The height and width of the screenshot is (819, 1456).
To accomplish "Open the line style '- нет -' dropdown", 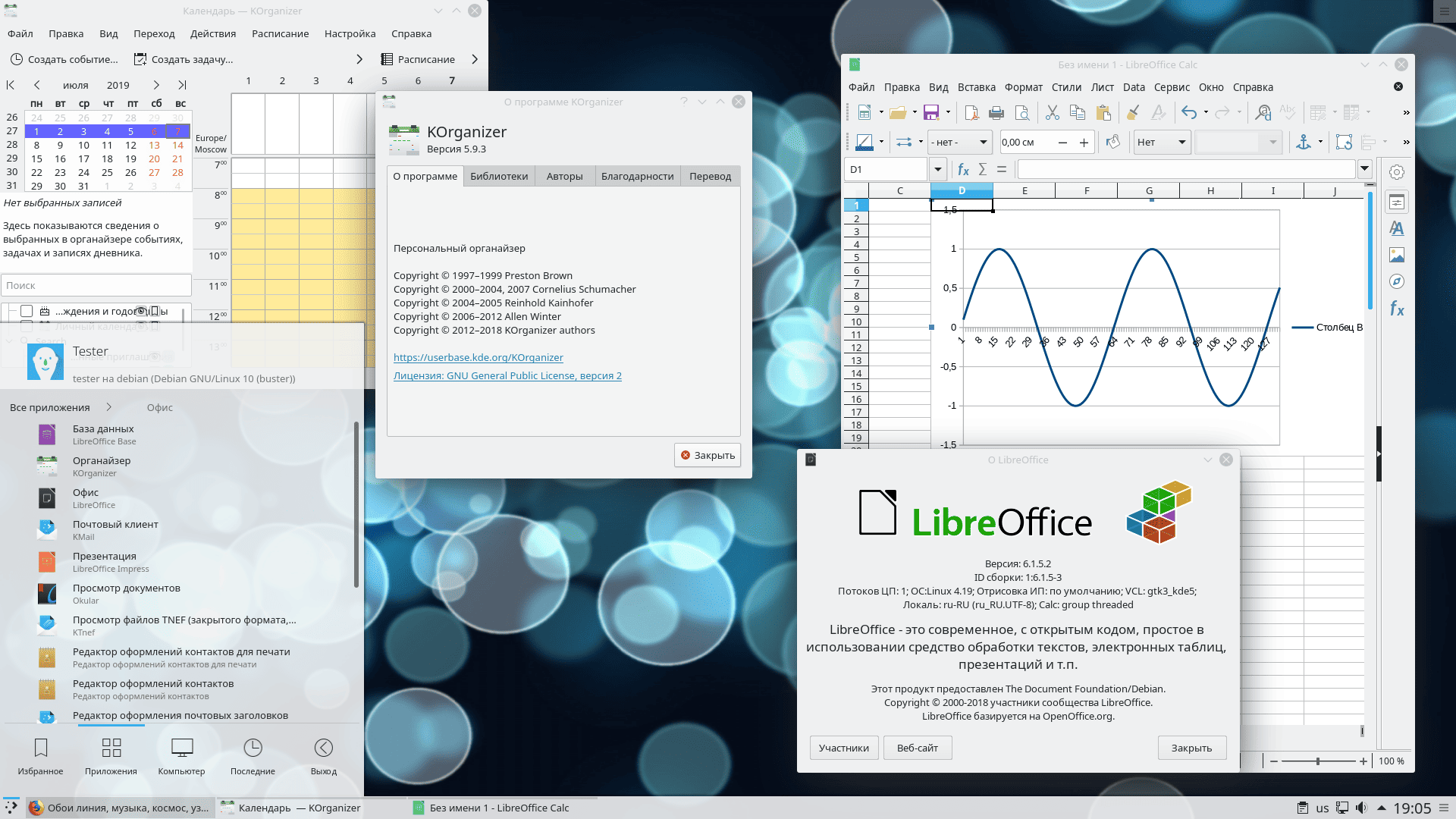I will pos(983,142).
